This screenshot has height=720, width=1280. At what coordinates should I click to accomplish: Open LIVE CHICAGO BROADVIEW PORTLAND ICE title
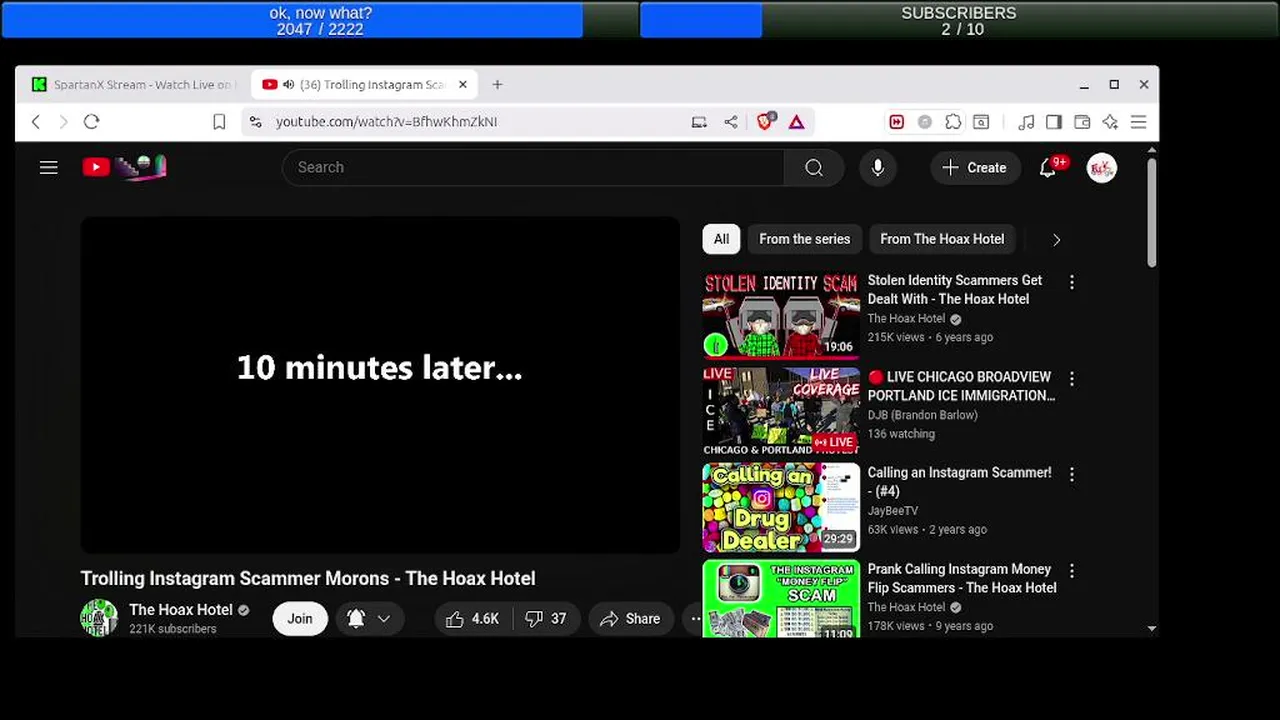pos(961,386)
